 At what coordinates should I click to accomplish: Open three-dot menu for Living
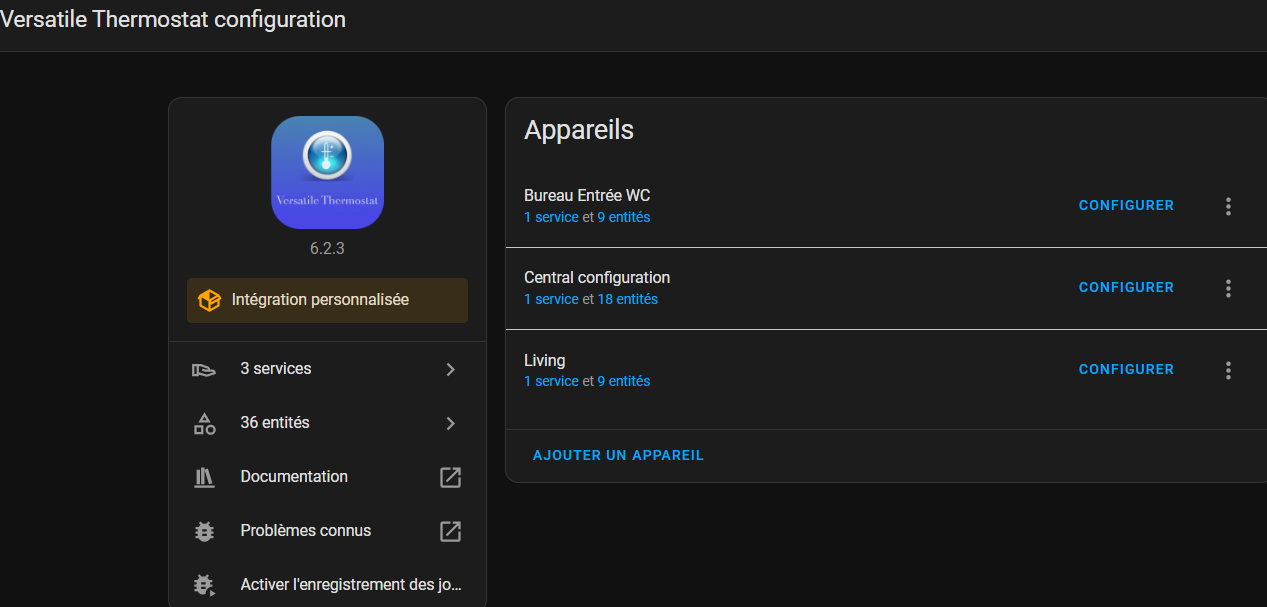[1228, 370]
